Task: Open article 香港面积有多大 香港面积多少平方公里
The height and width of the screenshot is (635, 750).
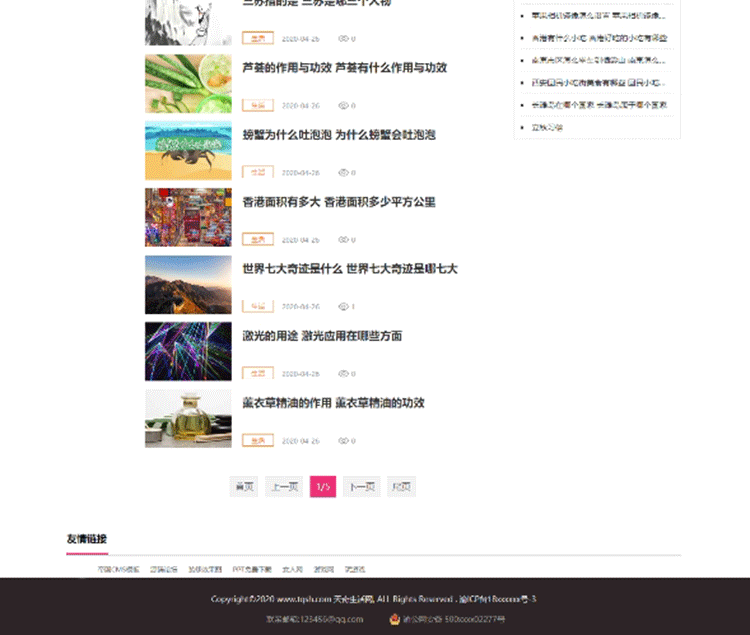Action: point(339,202)
